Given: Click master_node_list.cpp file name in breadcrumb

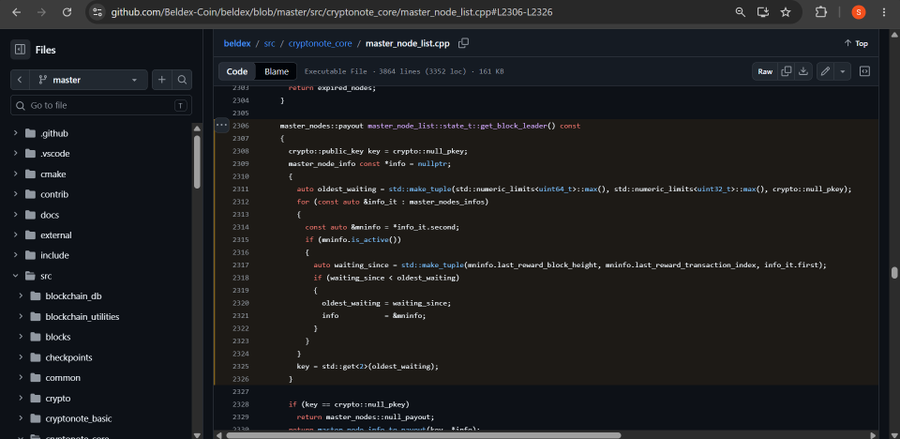Looking at the screenshot, I should click(408, 43).
